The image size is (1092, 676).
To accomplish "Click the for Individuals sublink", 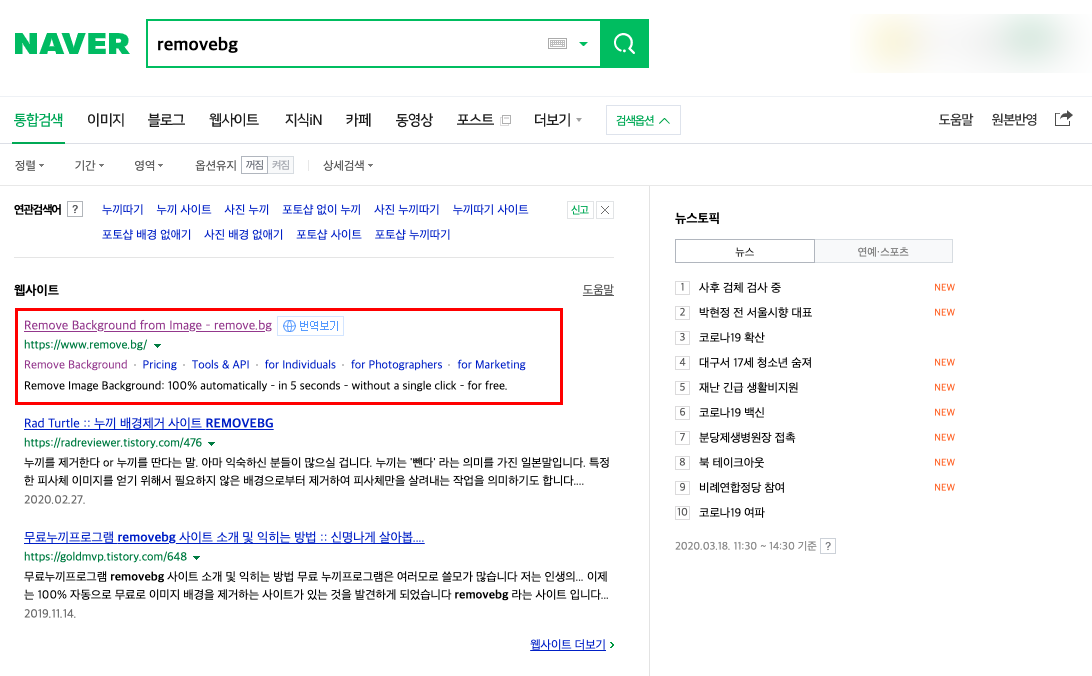I will click(300, 364).
